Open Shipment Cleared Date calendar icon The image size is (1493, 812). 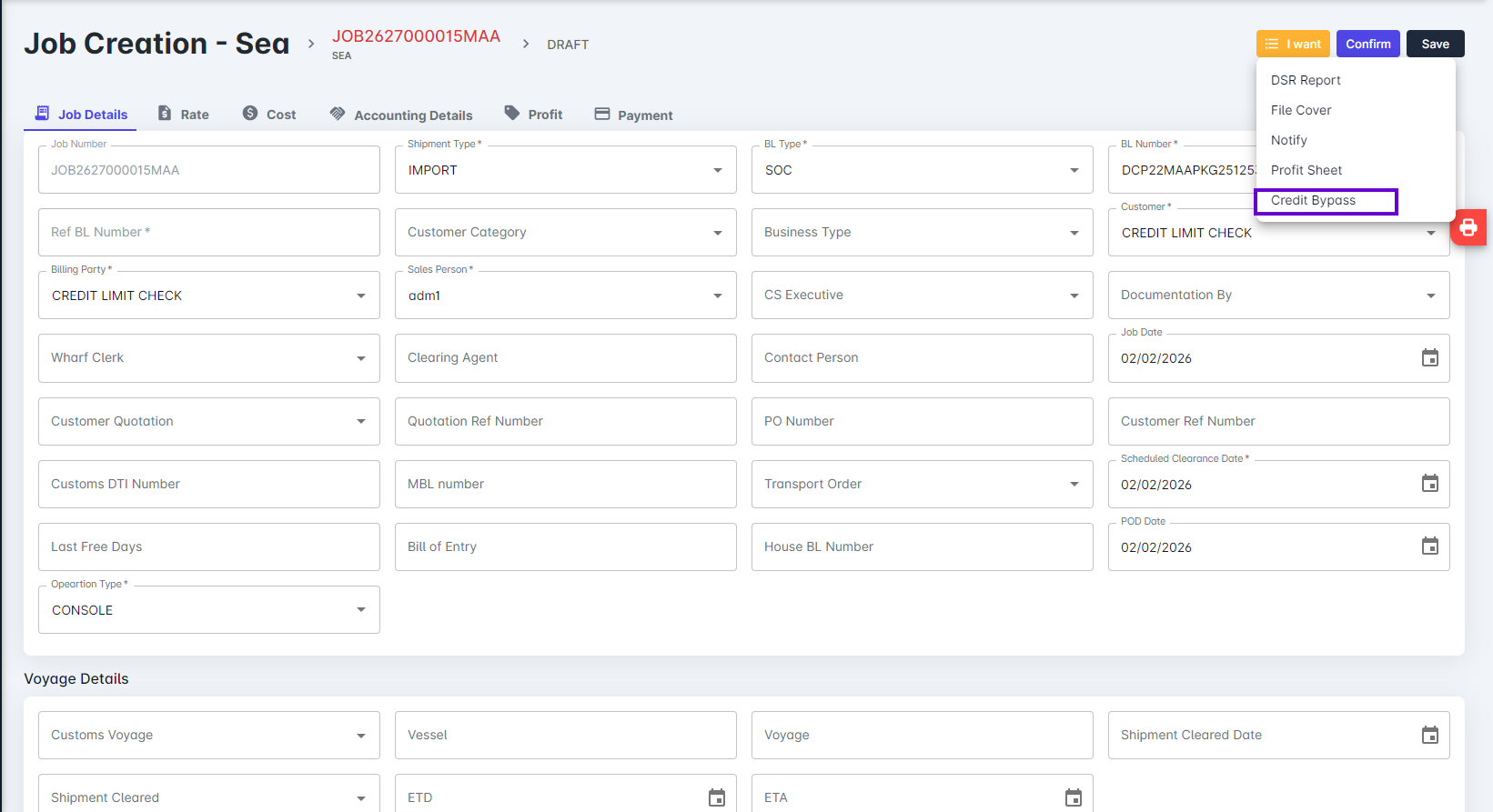pos(1429,735)
